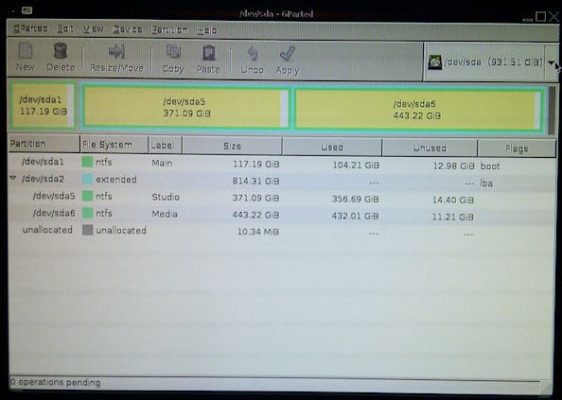This screenshot has width=562, height=400.
Task: Open the GParted menu
Action: [30, 28]
